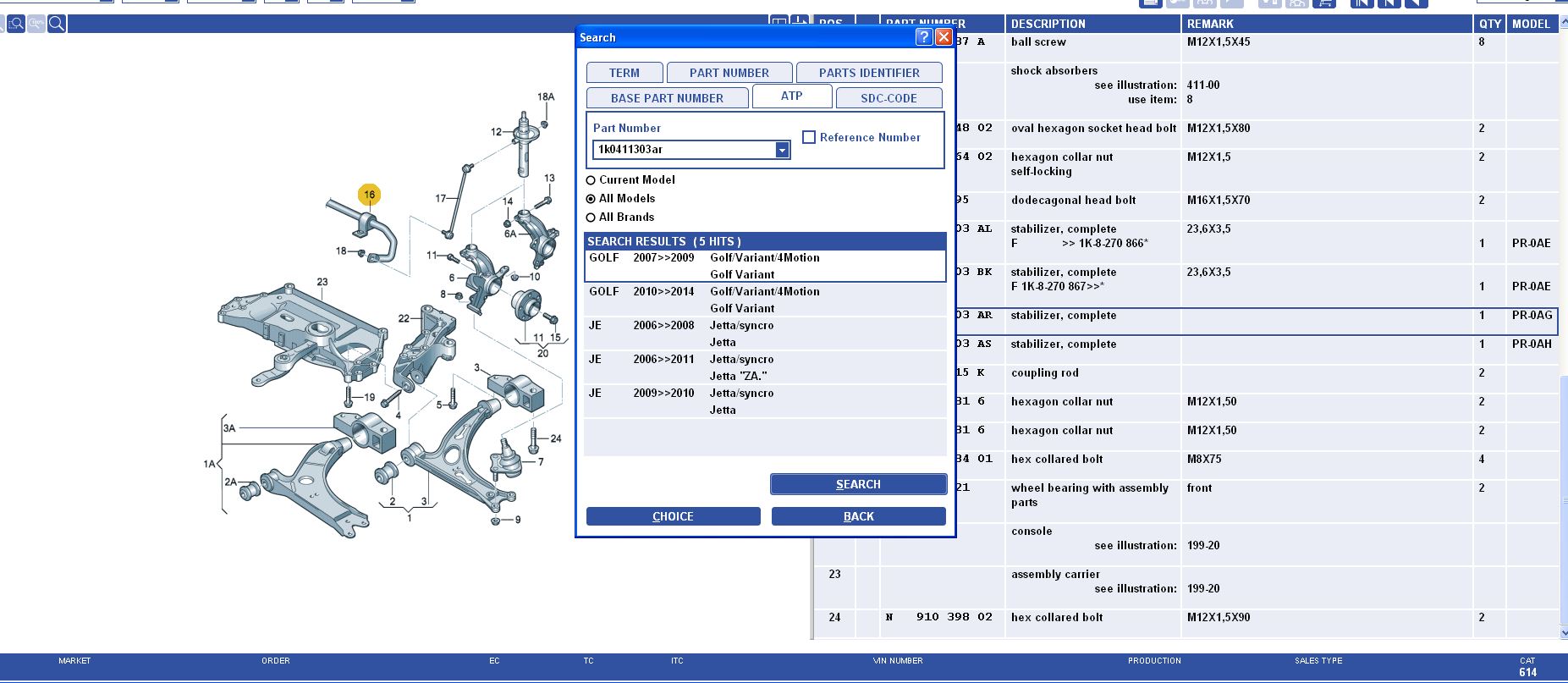
Task: Click the CHOICE button
Action: point(673,516)
